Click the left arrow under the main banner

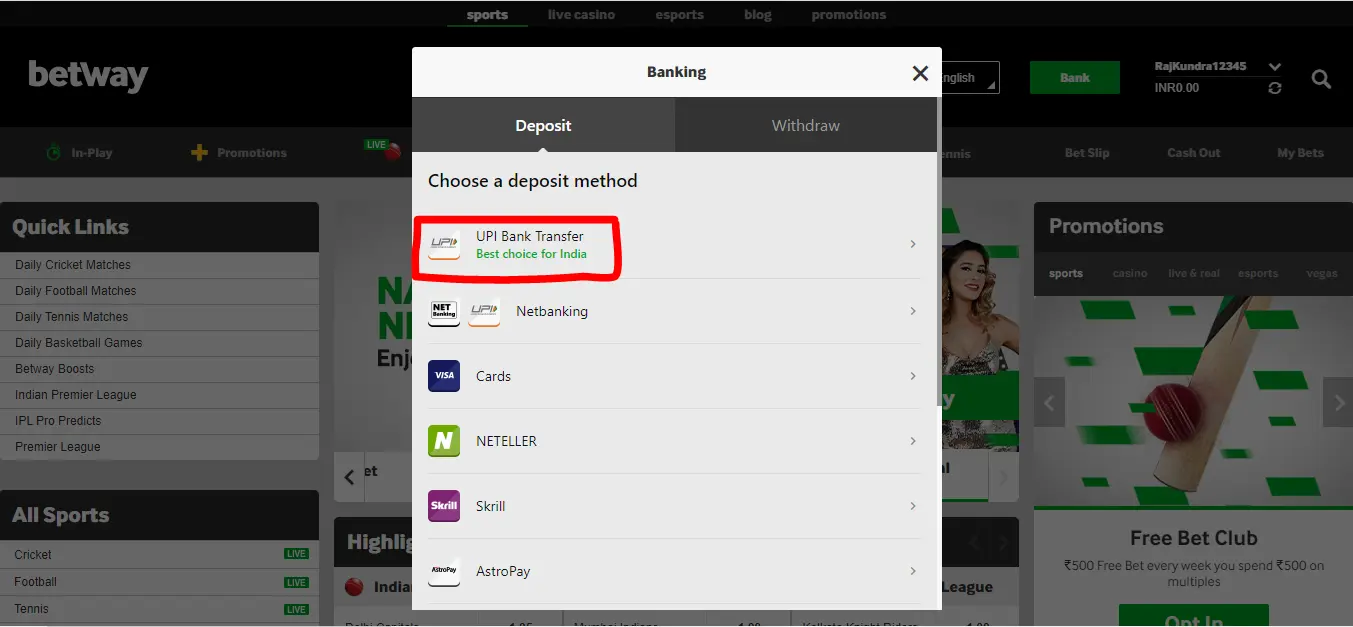(x=349, y=477)
